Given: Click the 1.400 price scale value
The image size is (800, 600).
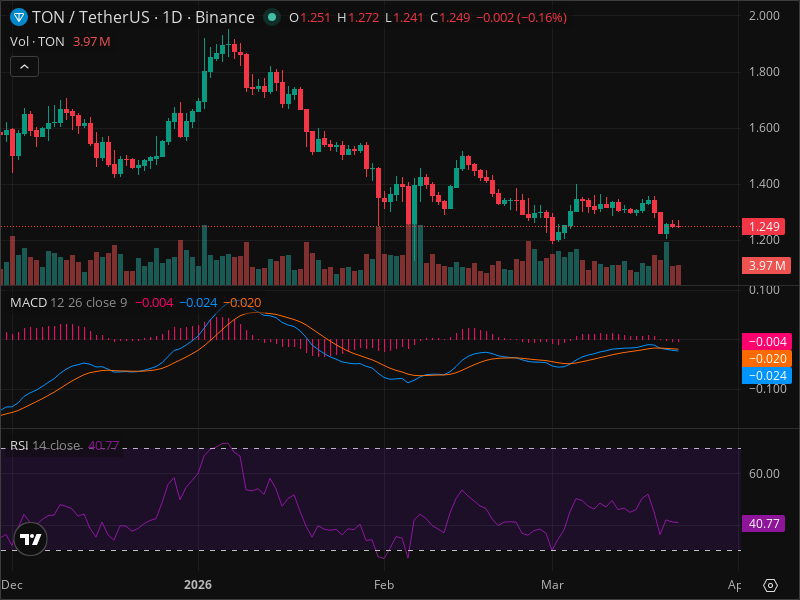Looking at the screenshot, I should tap(764, 184).
